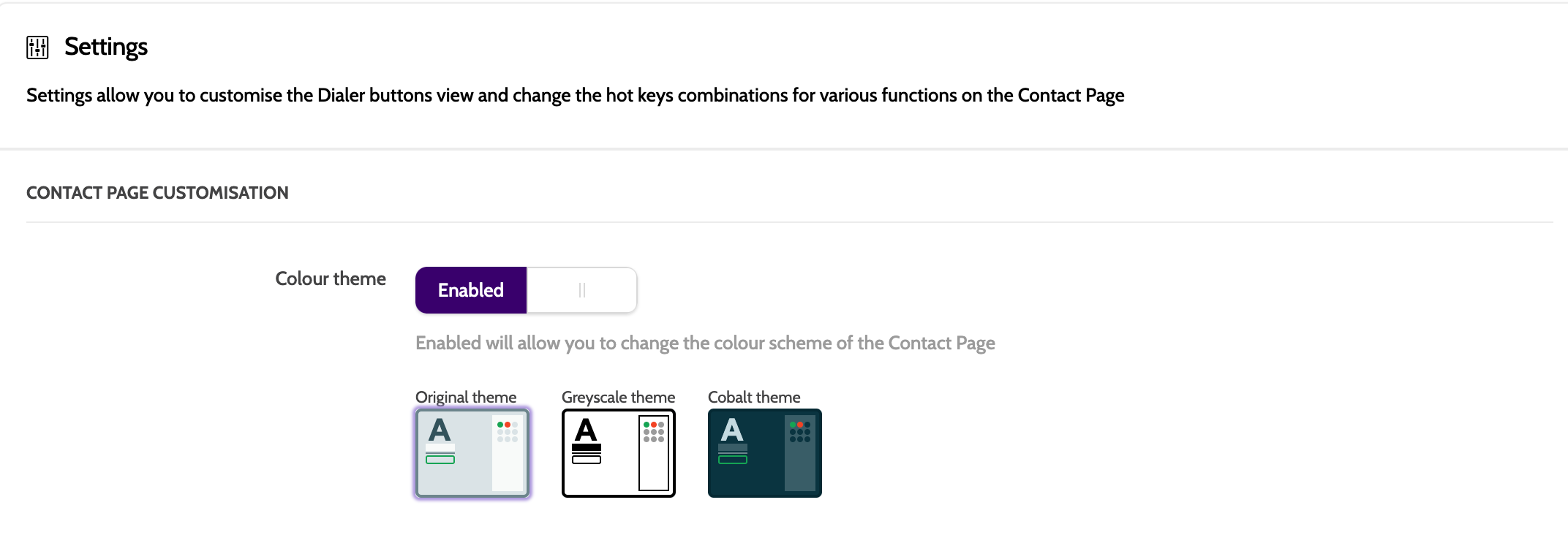Click the Colour theme field label
1568x554 pixels.
331,278
